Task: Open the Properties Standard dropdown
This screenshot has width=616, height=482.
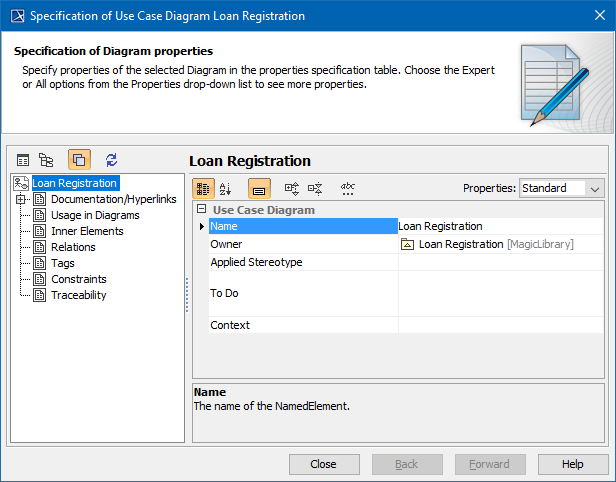Action: tap(561, 188)
